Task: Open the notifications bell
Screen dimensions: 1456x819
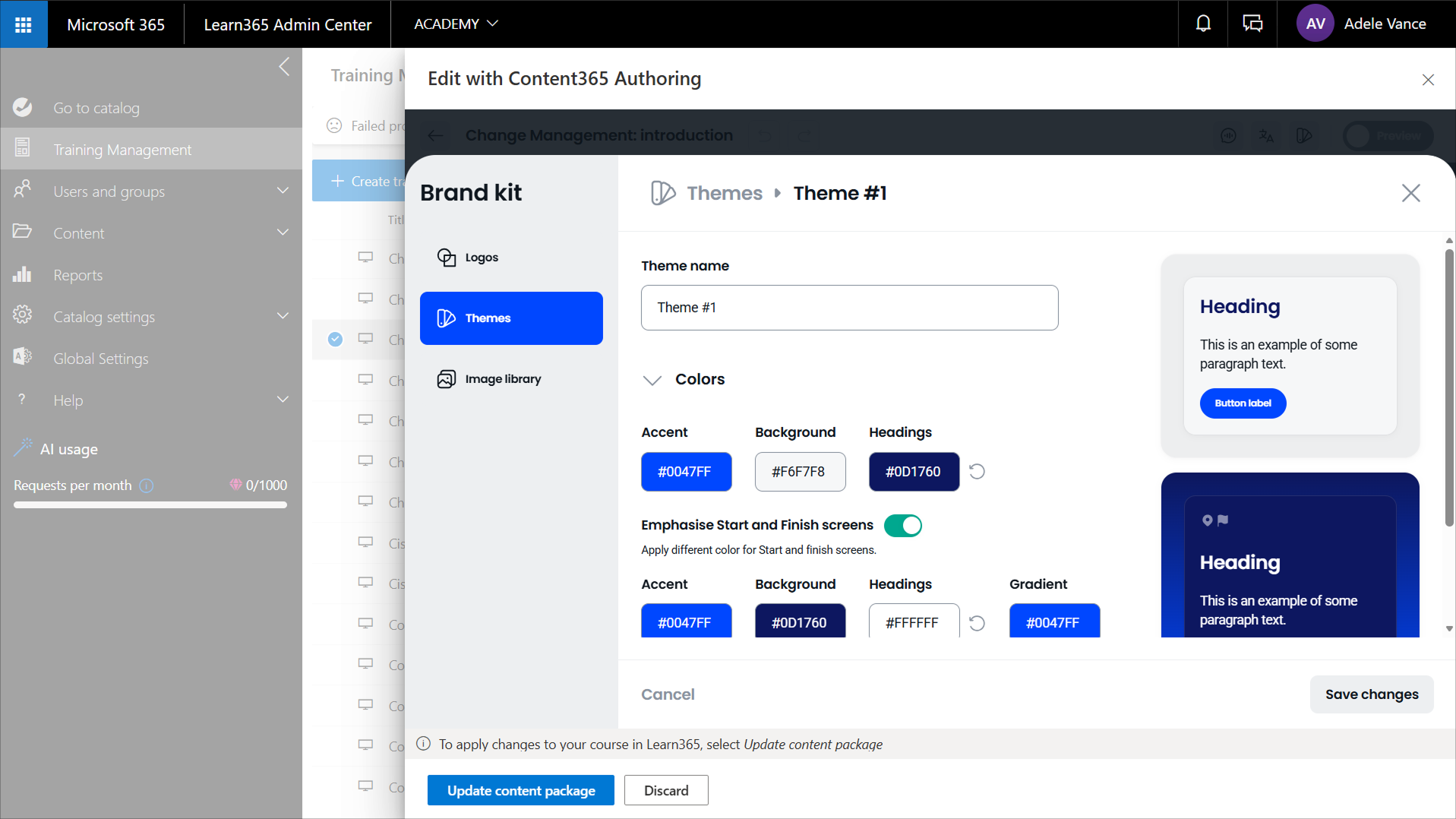Action: coord(1203,24)
